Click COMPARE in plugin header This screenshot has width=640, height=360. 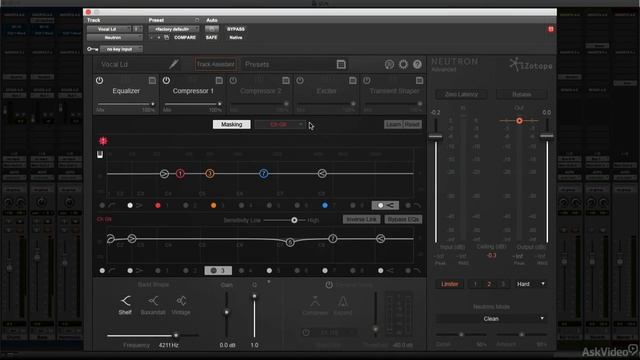click(x=185, y=38)
